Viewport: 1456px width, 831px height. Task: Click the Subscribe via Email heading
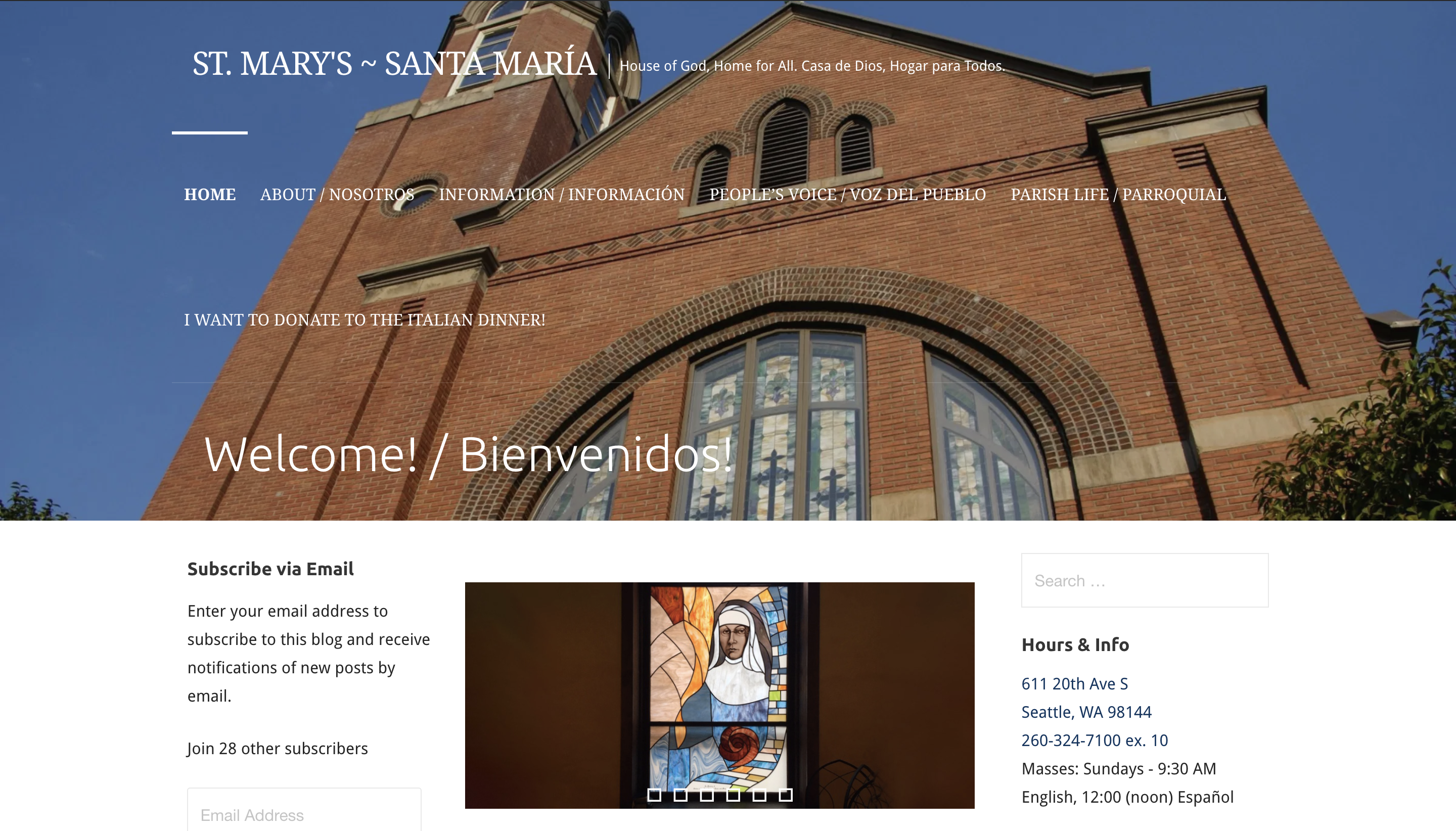[x=270, y=569]
